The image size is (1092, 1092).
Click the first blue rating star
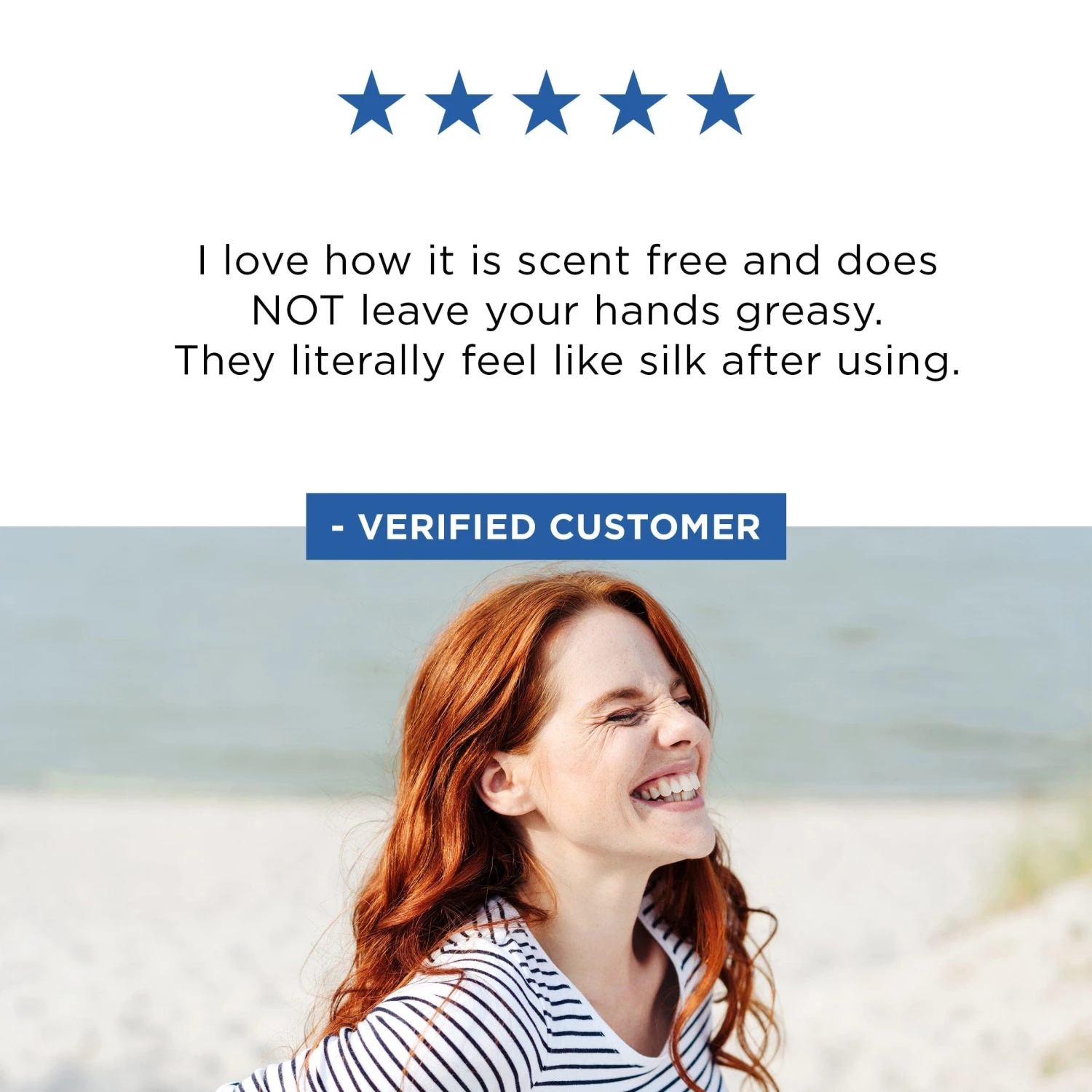(372, 105)
